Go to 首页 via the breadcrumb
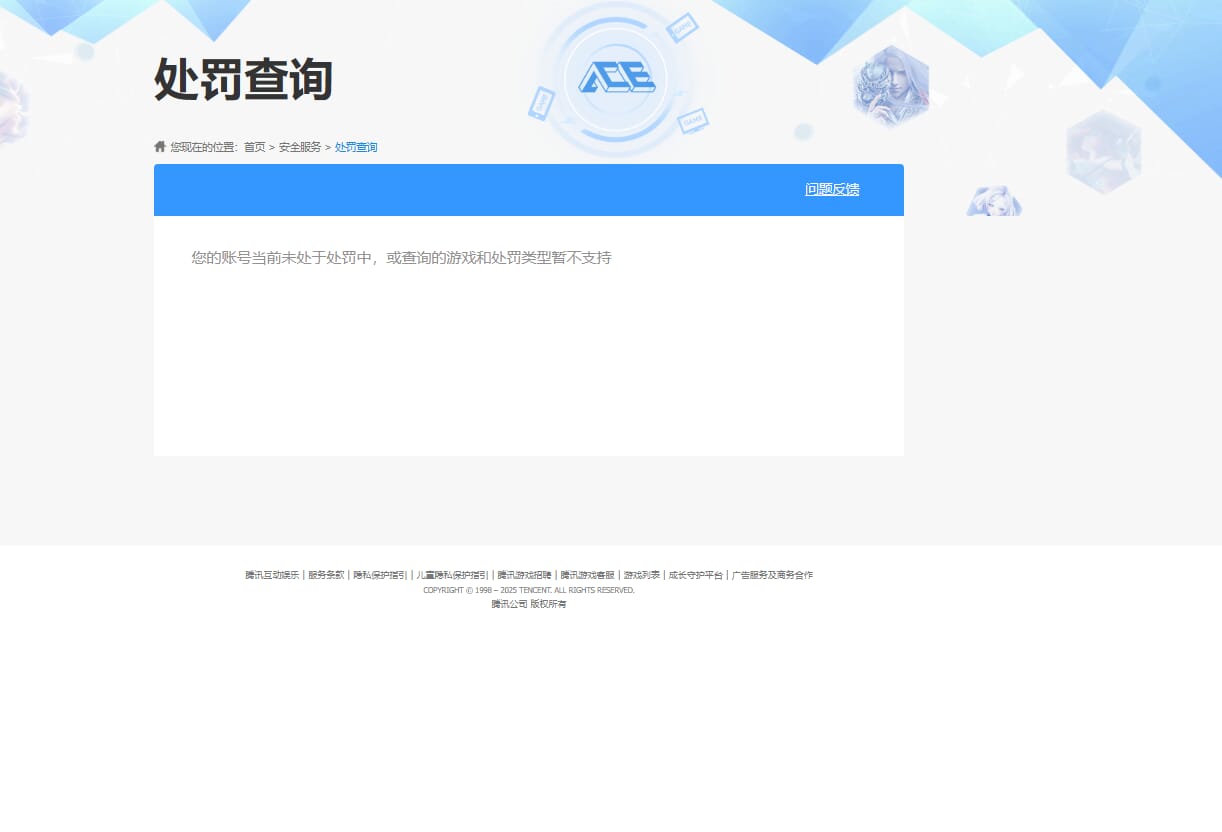 (253, 146)
